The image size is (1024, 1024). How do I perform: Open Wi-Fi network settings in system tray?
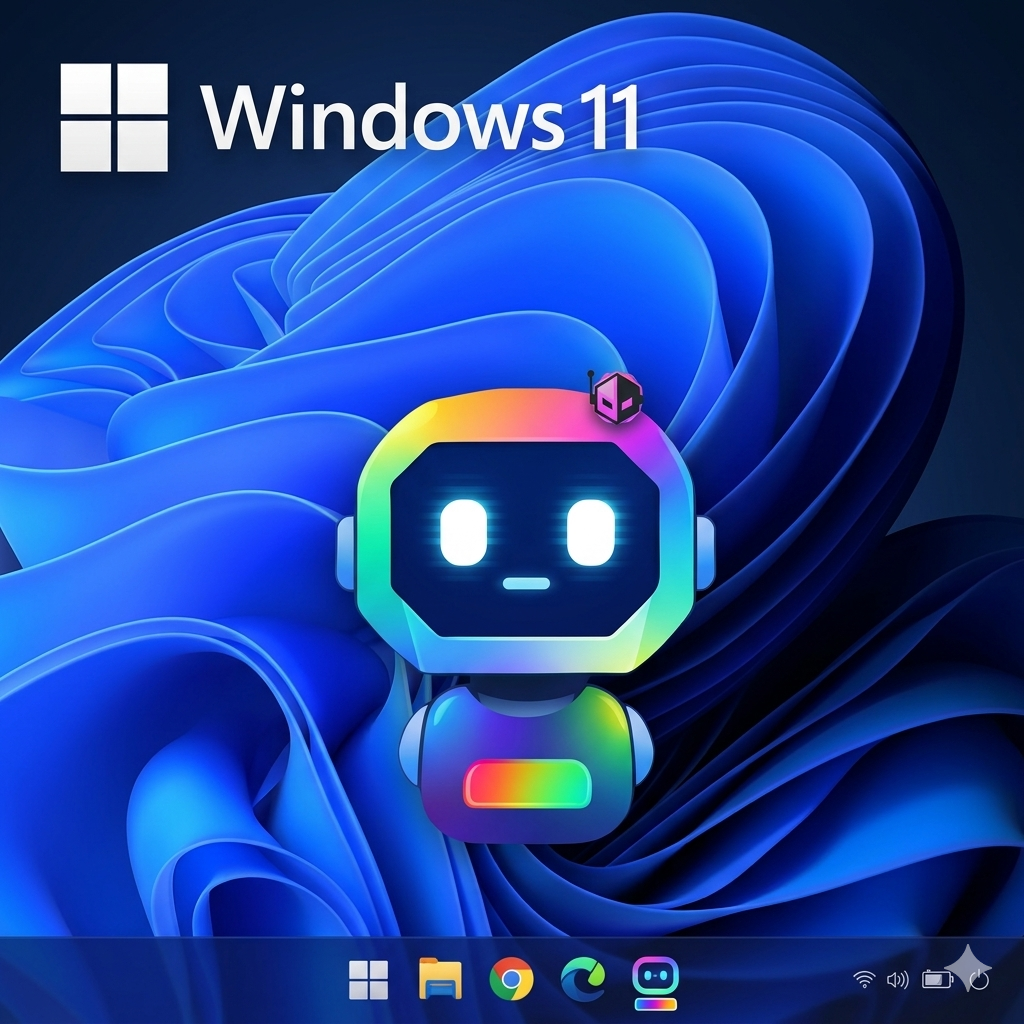point(864,980)
